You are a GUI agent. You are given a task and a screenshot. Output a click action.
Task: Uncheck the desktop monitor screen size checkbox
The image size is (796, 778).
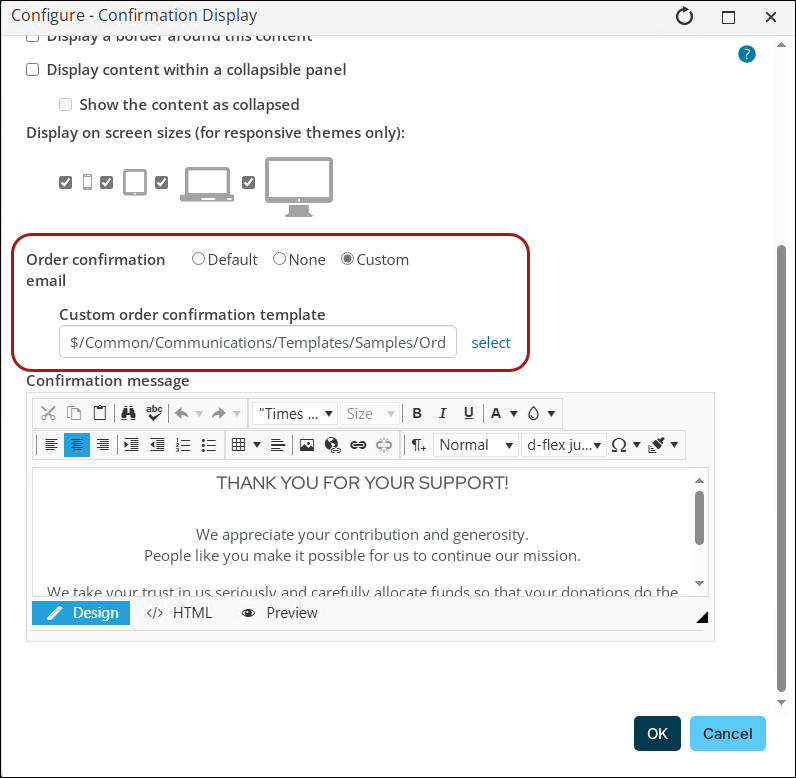248,182
